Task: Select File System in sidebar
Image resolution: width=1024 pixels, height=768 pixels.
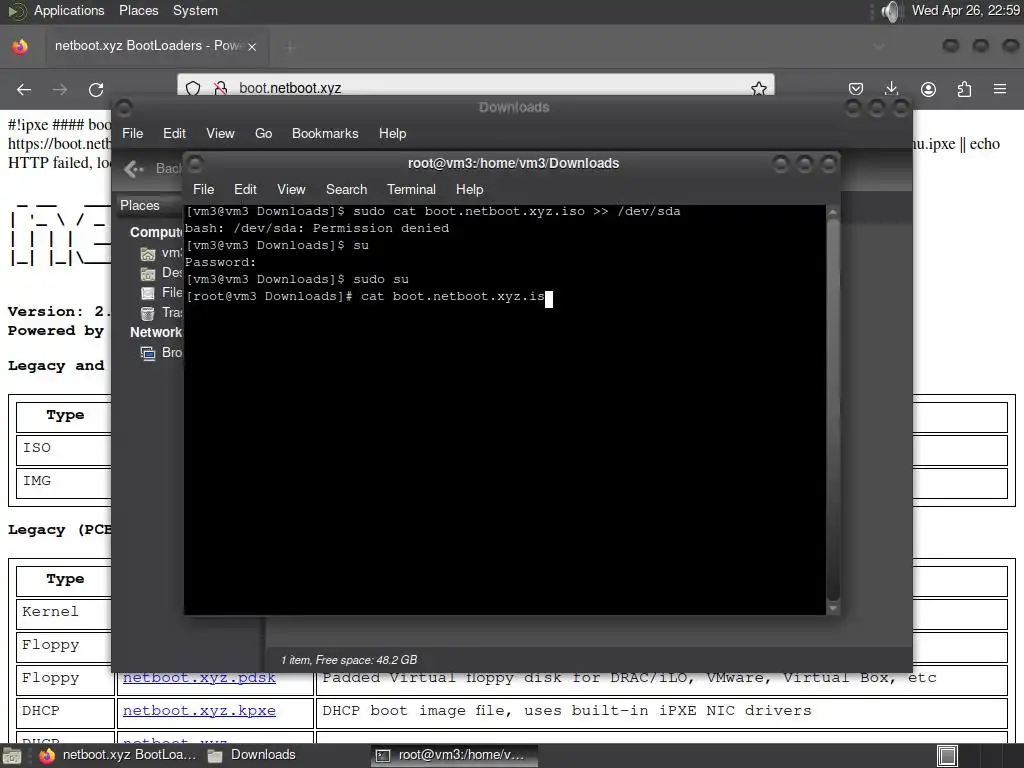Action: [x=161, y=293]
